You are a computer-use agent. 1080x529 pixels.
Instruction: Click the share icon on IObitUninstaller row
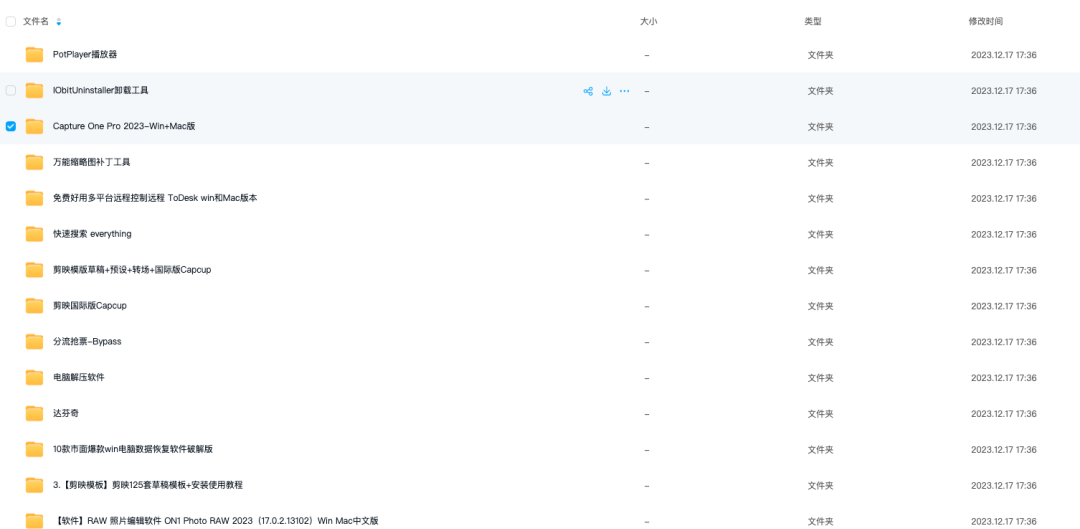click(x=588, y=91)
